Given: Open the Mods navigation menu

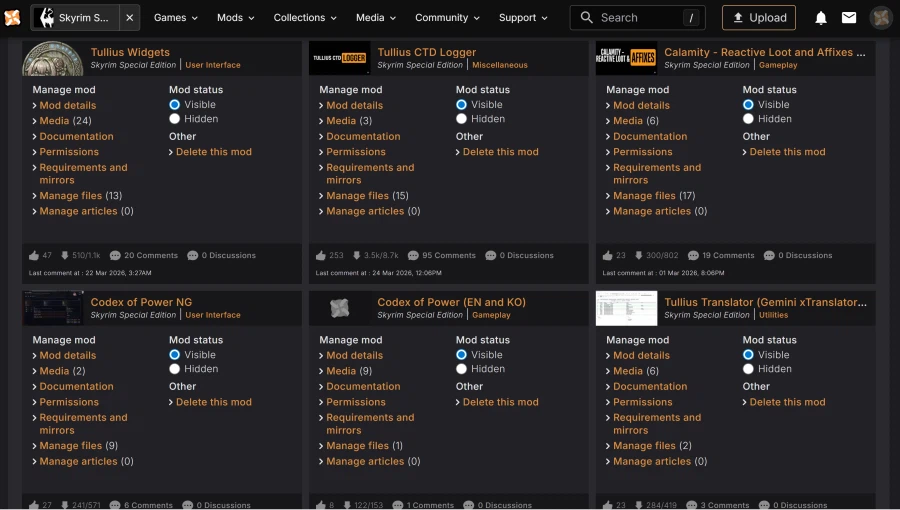Looking at the screenshot, I should [236, 17].
